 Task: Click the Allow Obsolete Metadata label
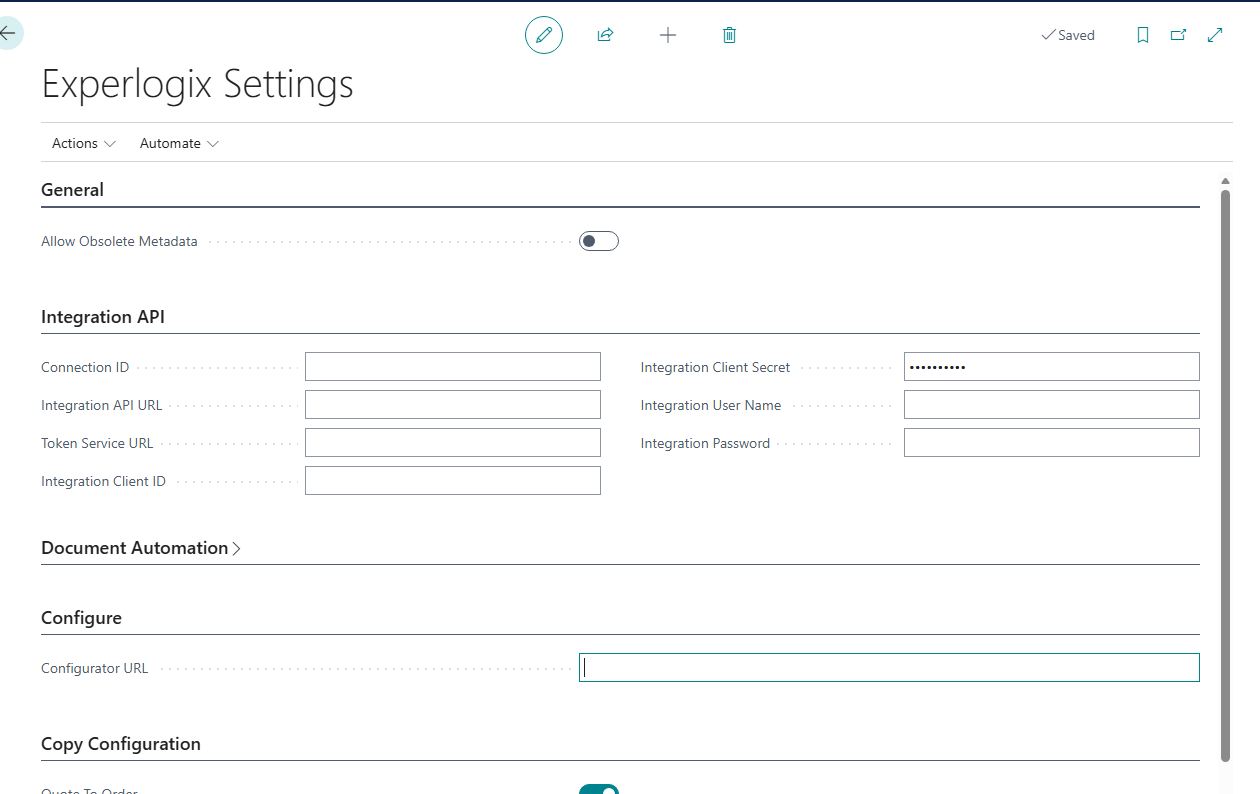coord(119,241)
